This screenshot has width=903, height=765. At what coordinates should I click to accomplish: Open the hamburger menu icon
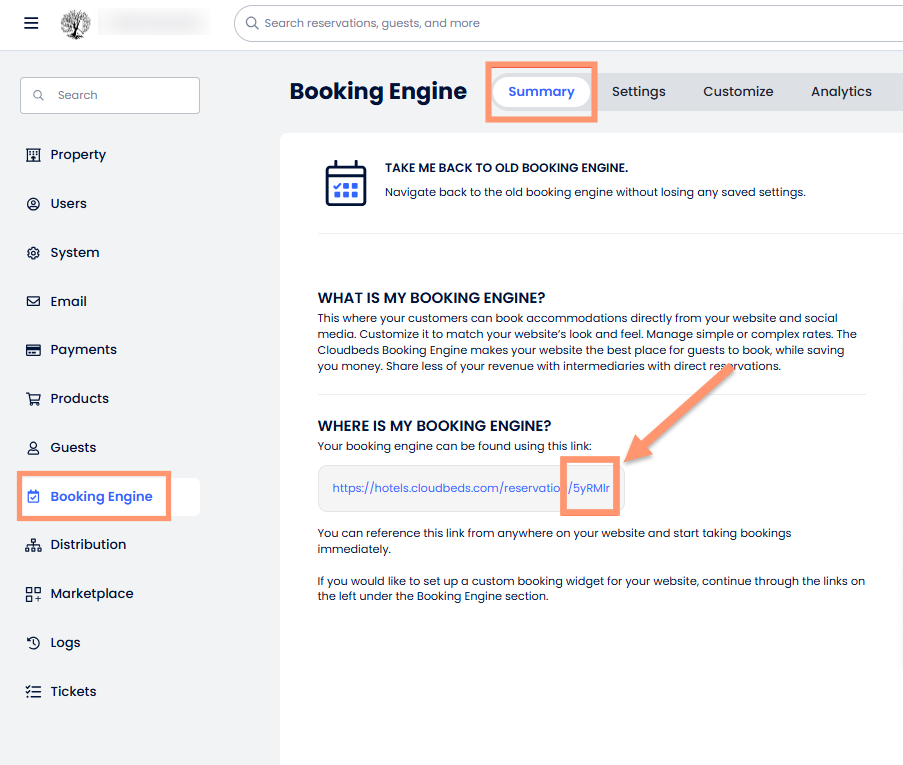tap(31, 23)
